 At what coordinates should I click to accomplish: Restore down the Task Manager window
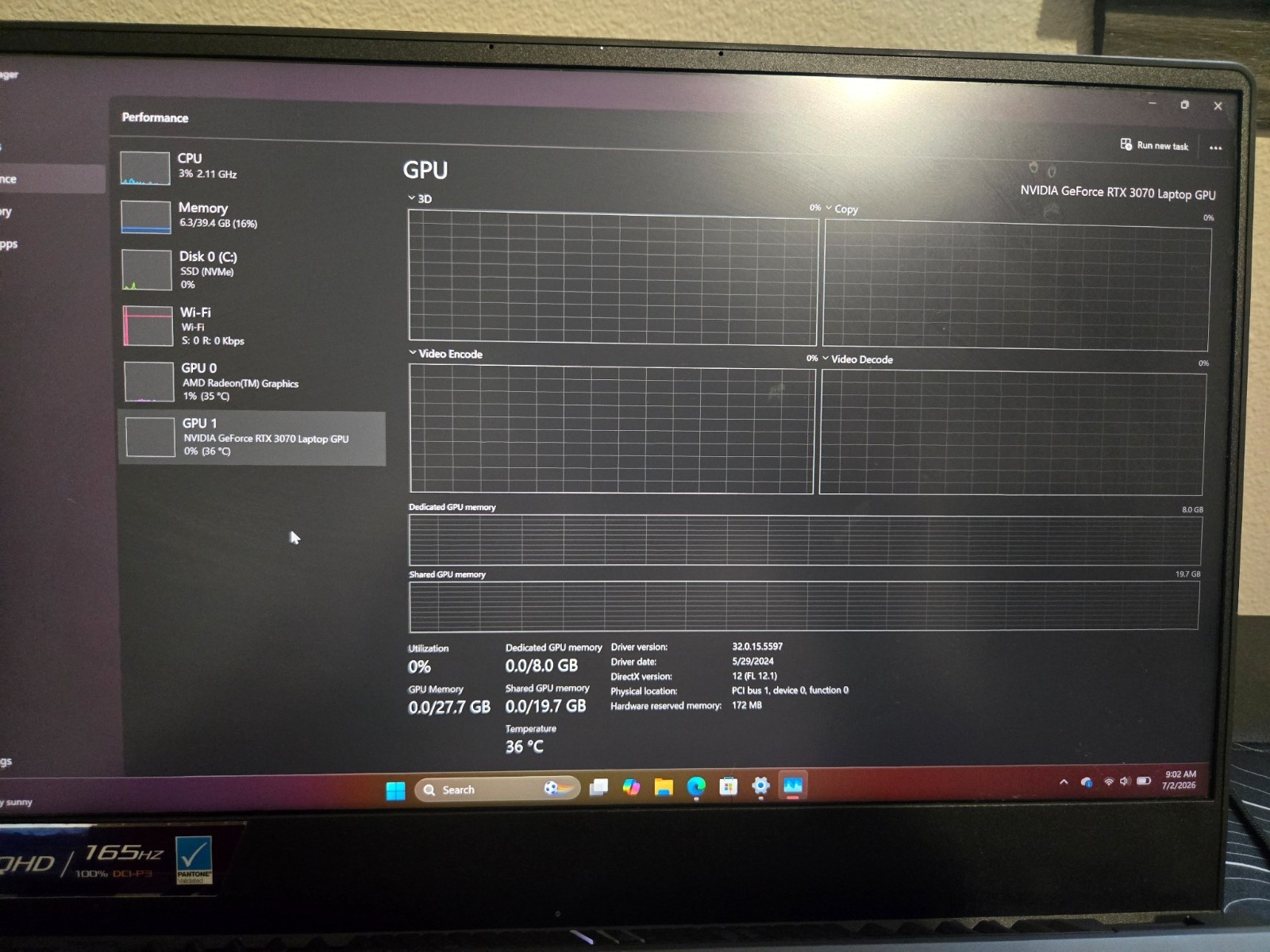1185,105
